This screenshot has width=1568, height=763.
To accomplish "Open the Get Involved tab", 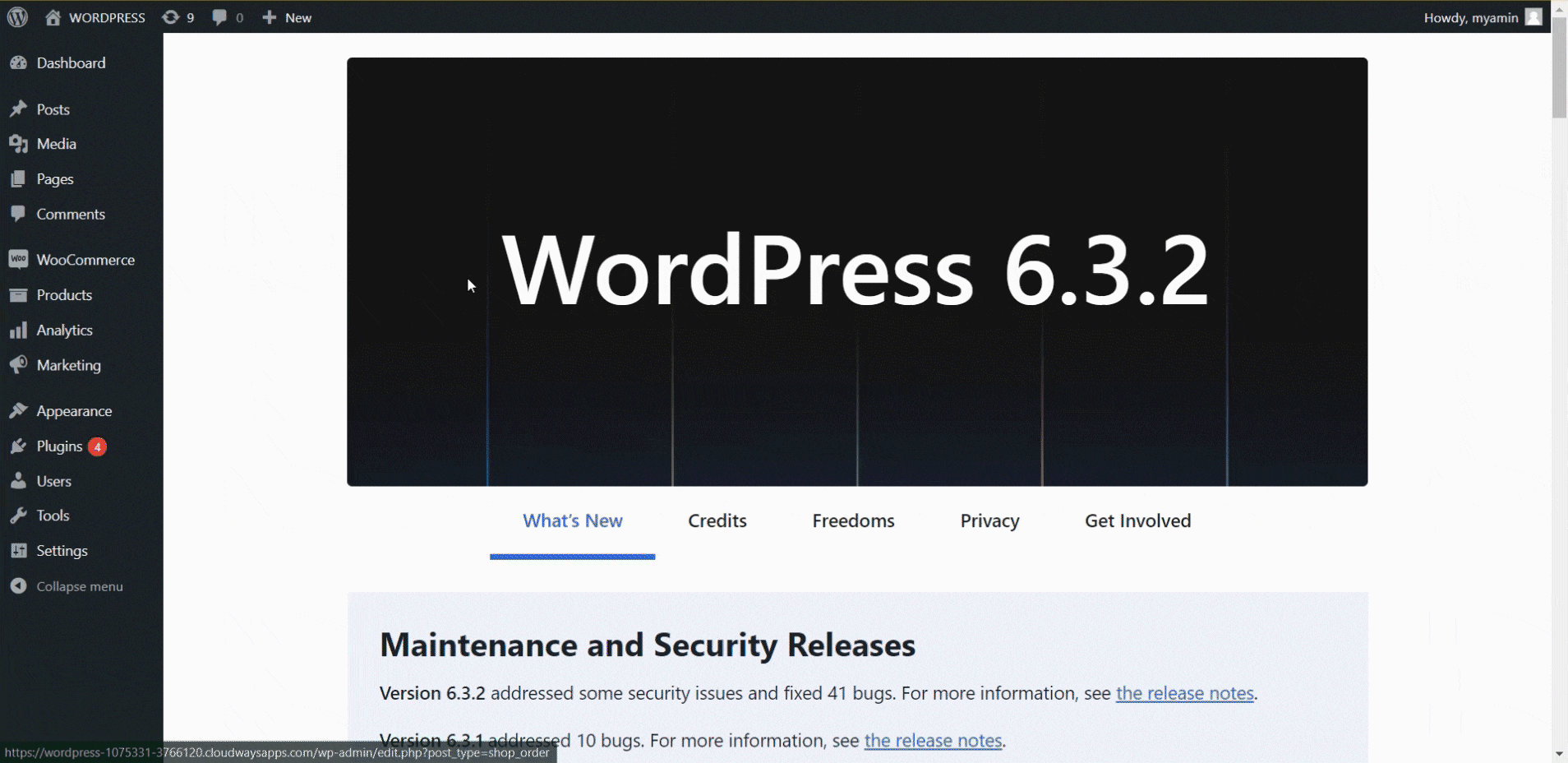I will tap(1137, 521).
